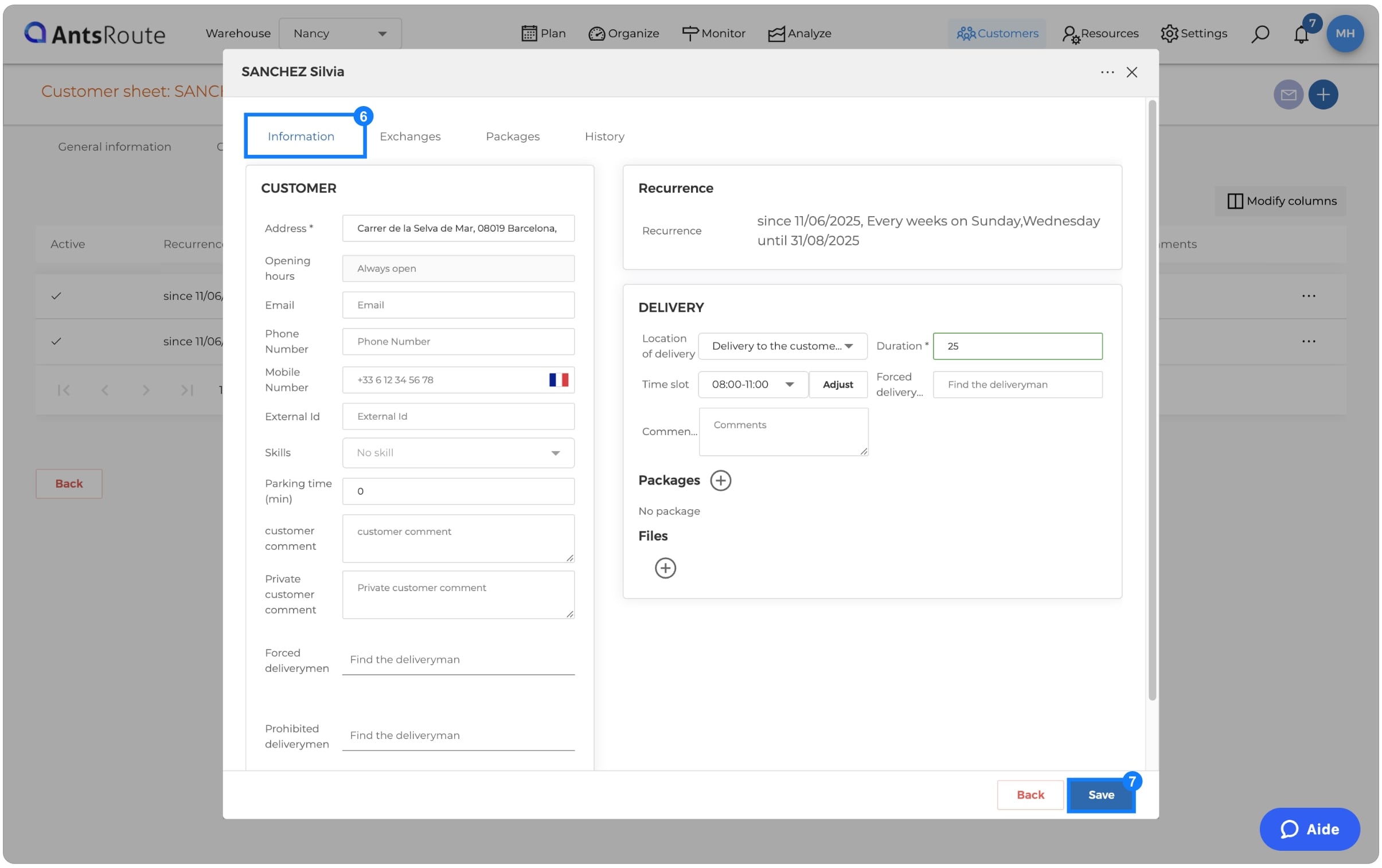Open the Modify columns option
This screenshot has width=1382, height=868.
pyautogui.click(x=1281, y=201)
